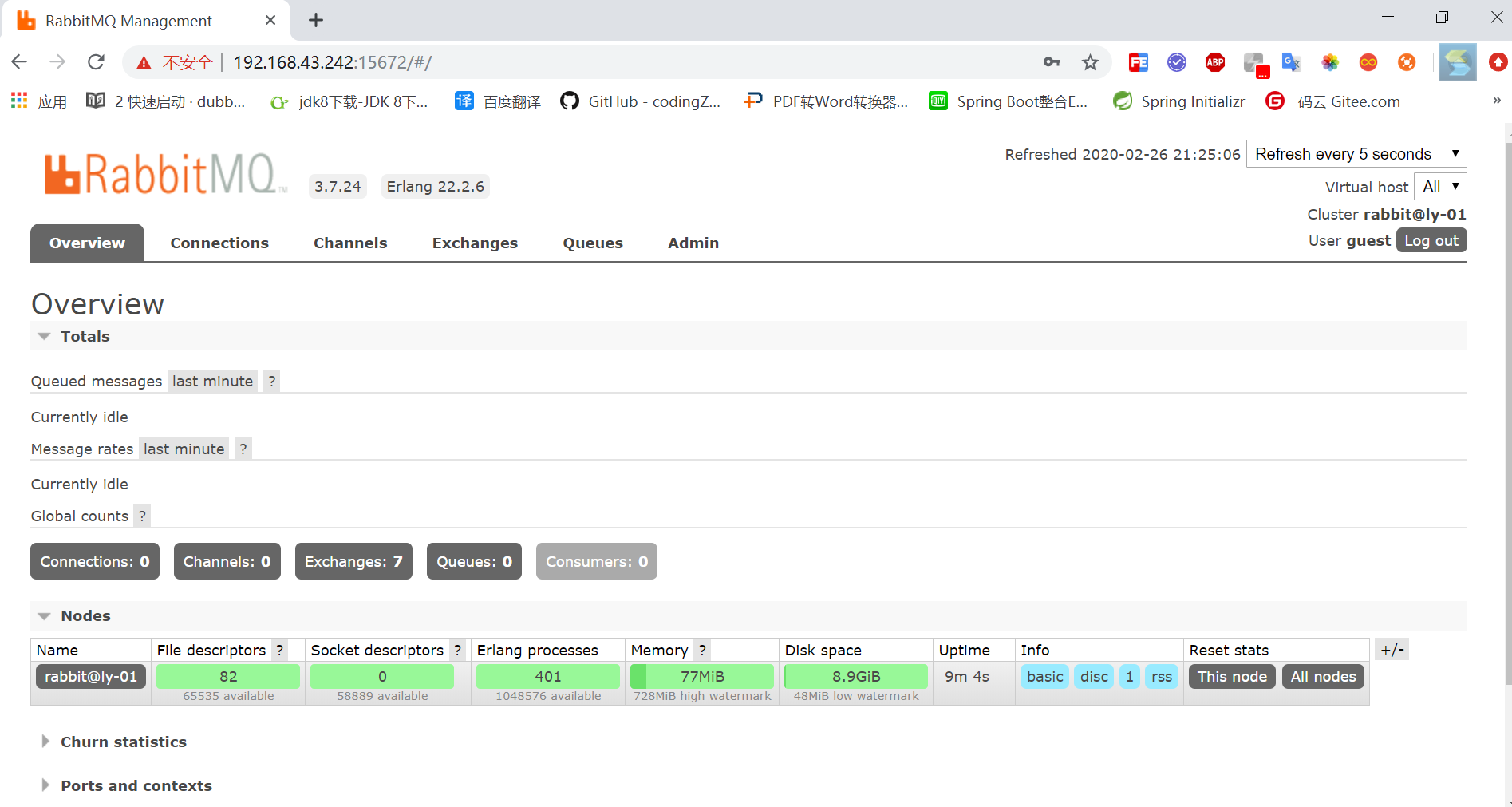1512x807 pixels.
Task: Switch to the Overview tab
Action: coord(87,243)
